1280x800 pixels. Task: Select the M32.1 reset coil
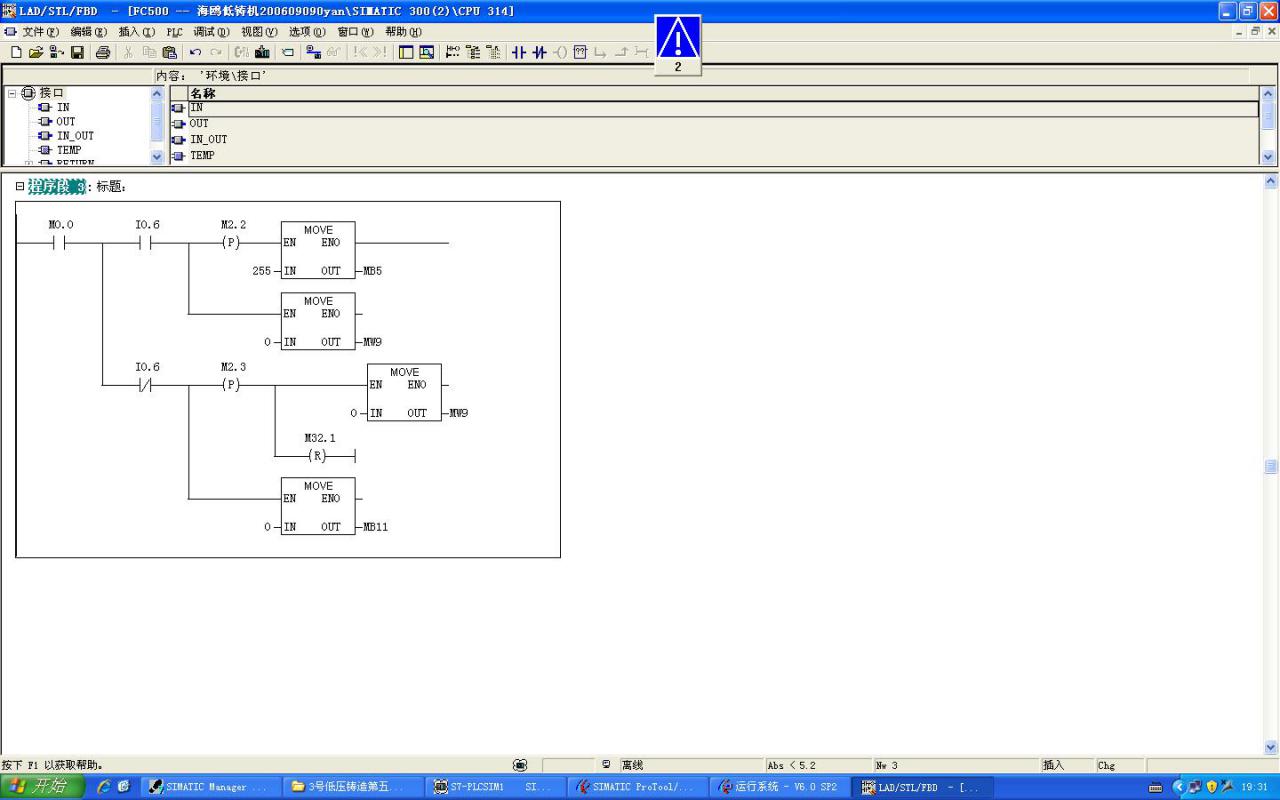(319, 456)
